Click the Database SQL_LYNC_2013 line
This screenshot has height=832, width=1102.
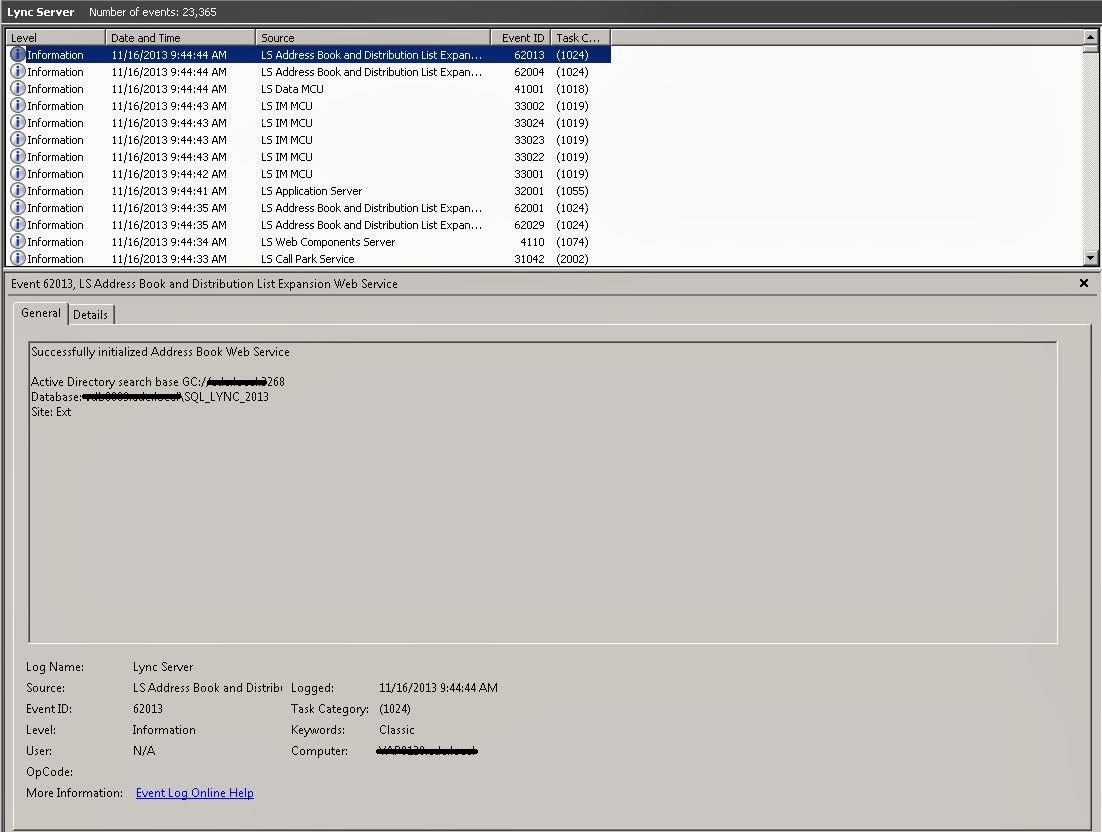[150, 396]
